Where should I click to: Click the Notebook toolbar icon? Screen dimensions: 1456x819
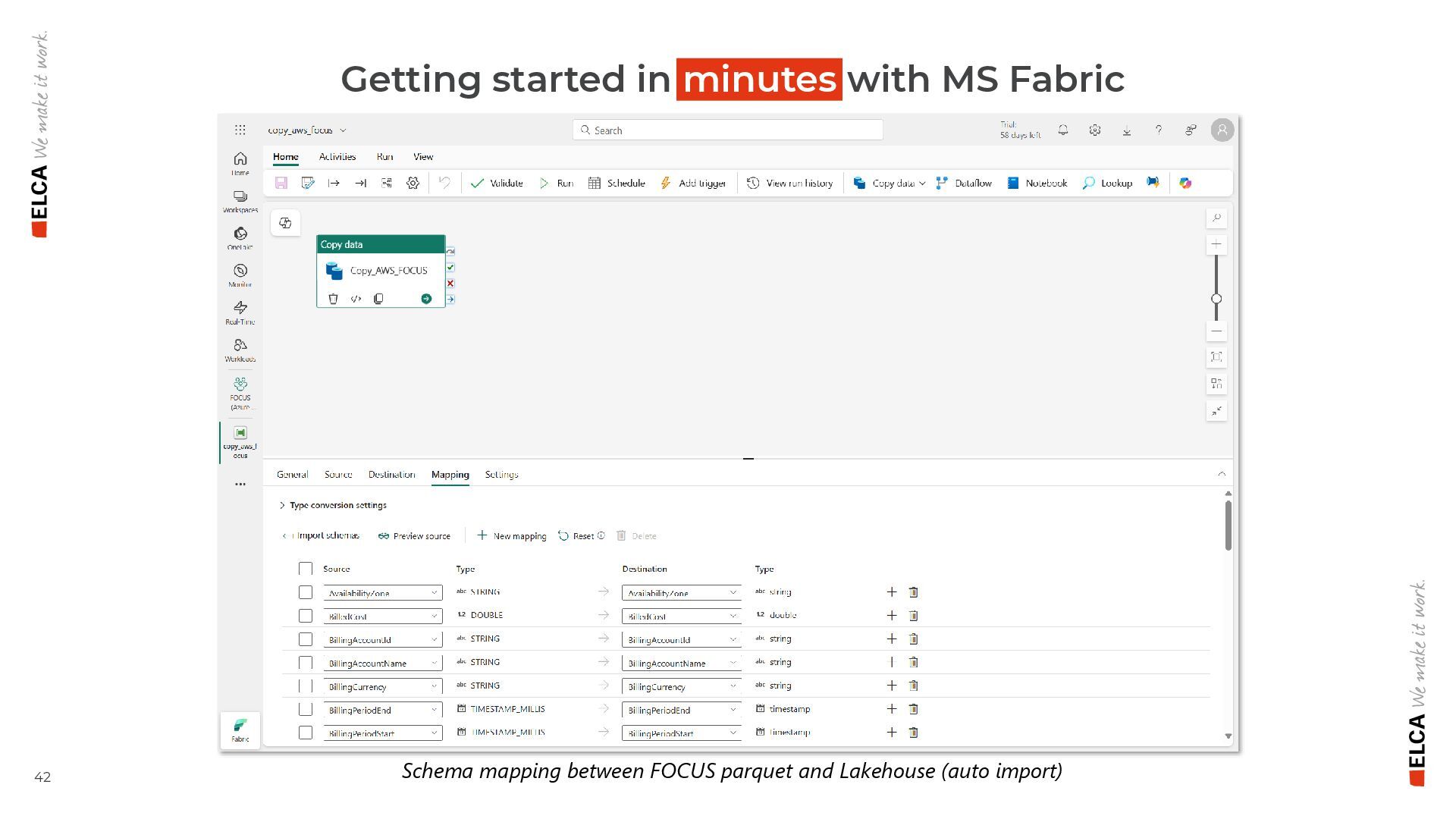(x=1013, y=183)
